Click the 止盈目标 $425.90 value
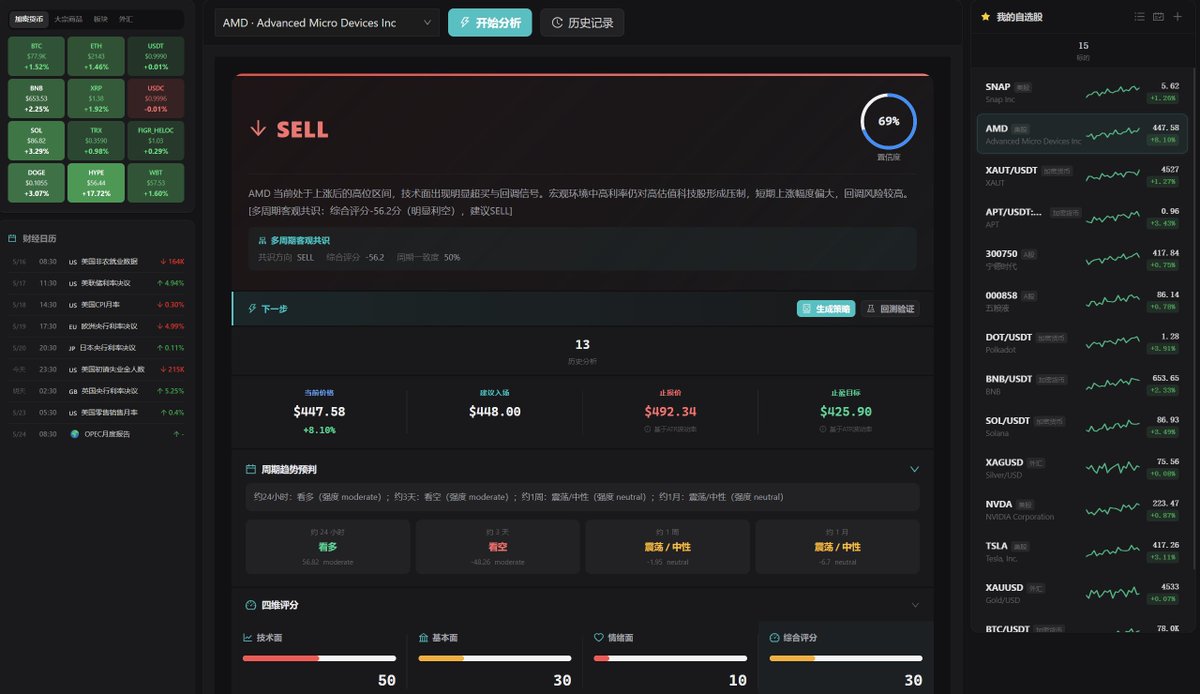 pyautogui.click(x=846, y=411)
